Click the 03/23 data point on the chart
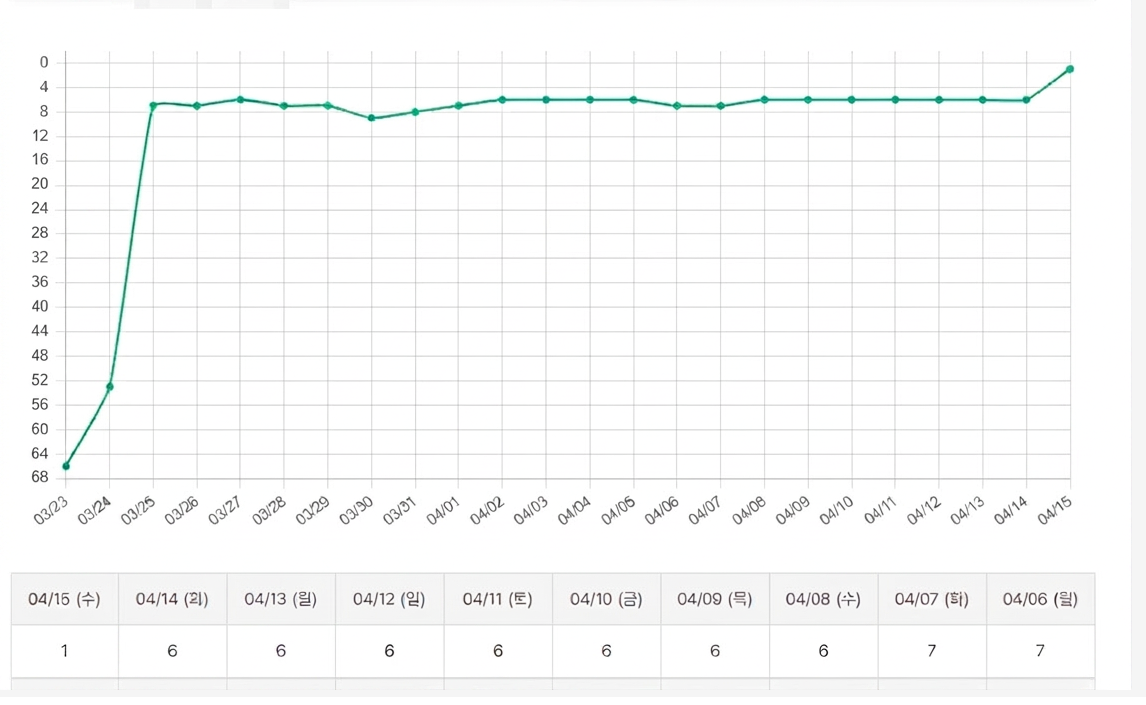The height and width of the screenshot is (705, 1146). point(66,466)
